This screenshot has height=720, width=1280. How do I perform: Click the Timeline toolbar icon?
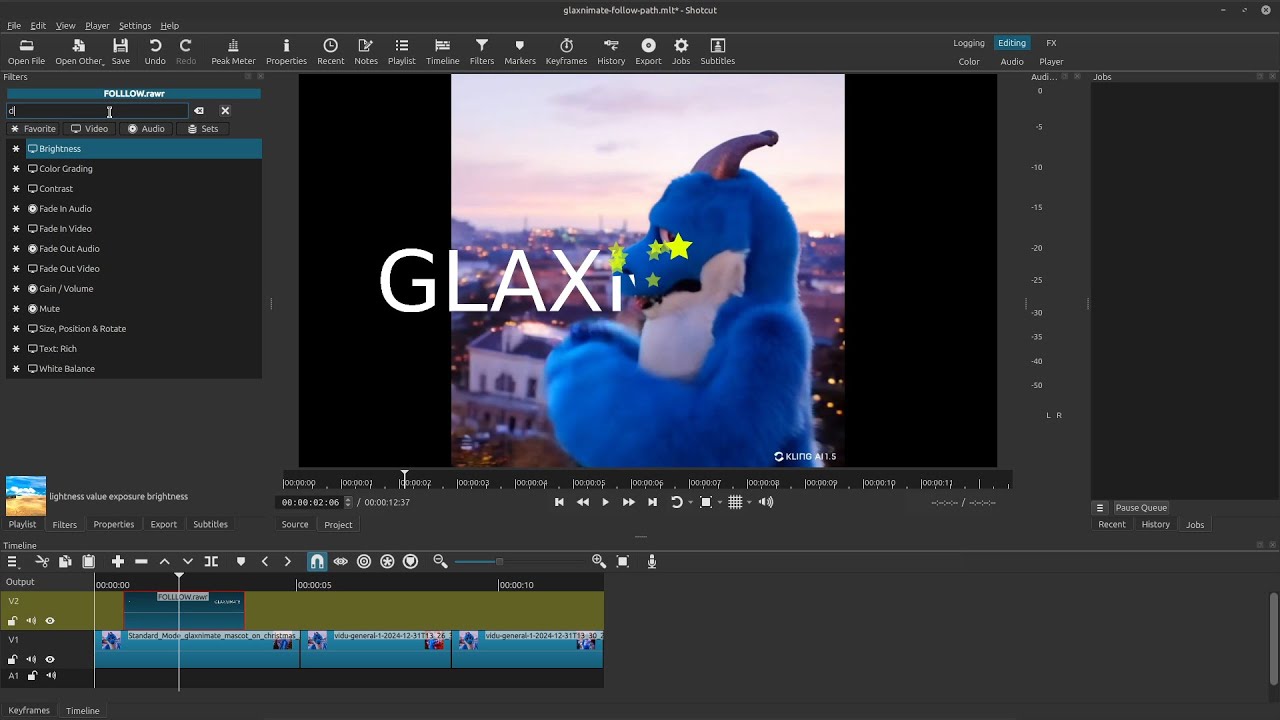coord(442,51)
